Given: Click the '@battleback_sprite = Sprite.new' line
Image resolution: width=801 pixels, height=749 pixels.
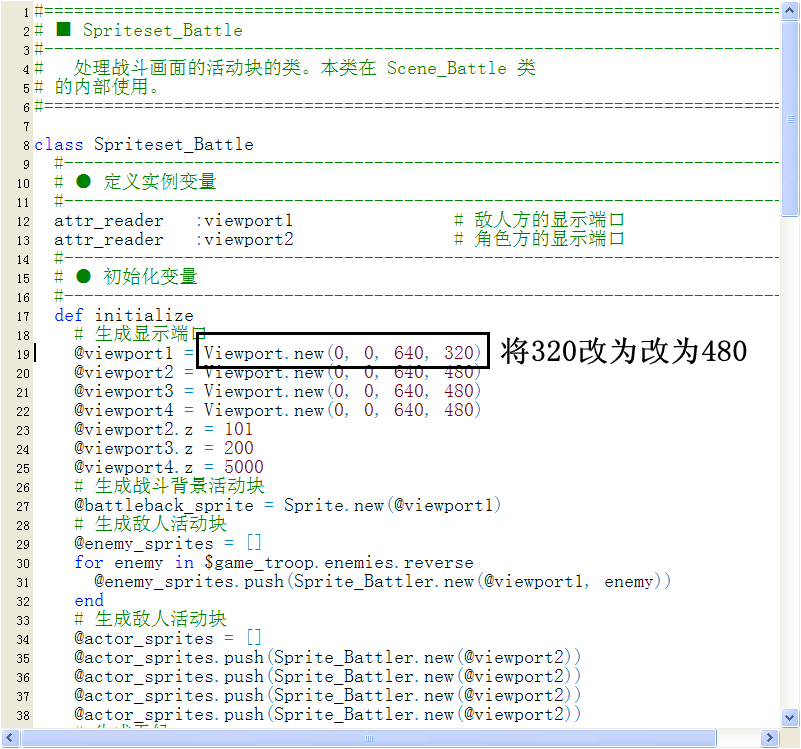Looking at the screenshot, I should click(288, 505).
